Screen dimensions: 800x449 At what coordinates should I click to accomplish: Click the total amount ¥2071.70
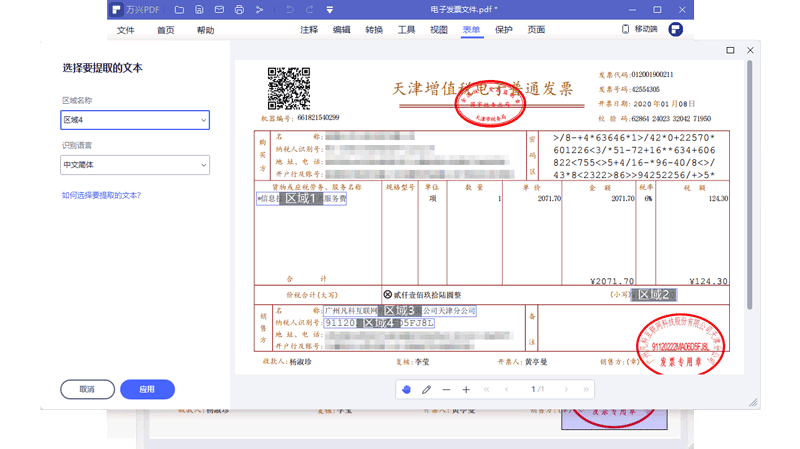(612, 281)
